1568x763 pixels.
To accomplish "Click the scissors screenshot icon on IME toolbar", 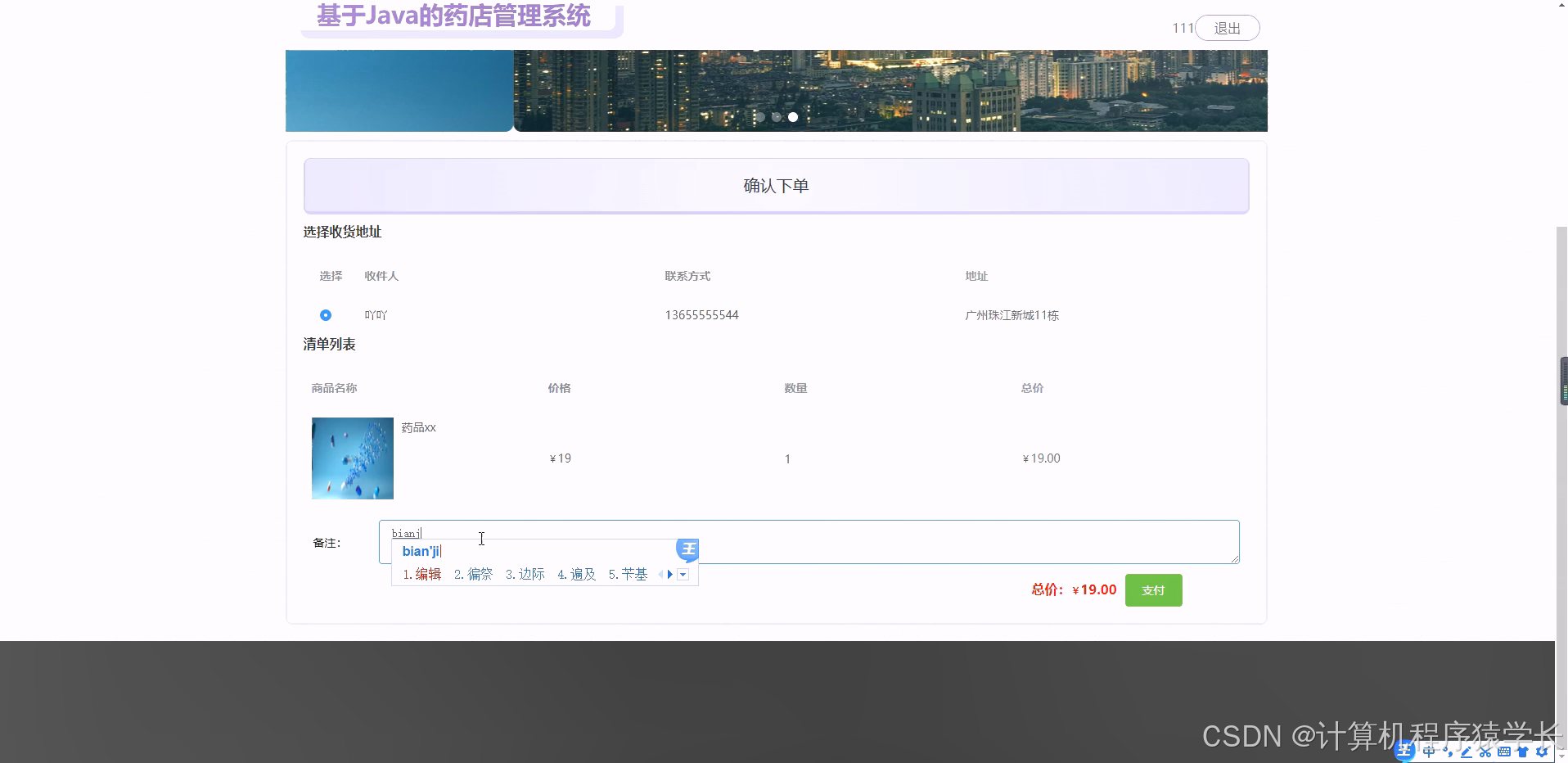I will [1485, 752].
